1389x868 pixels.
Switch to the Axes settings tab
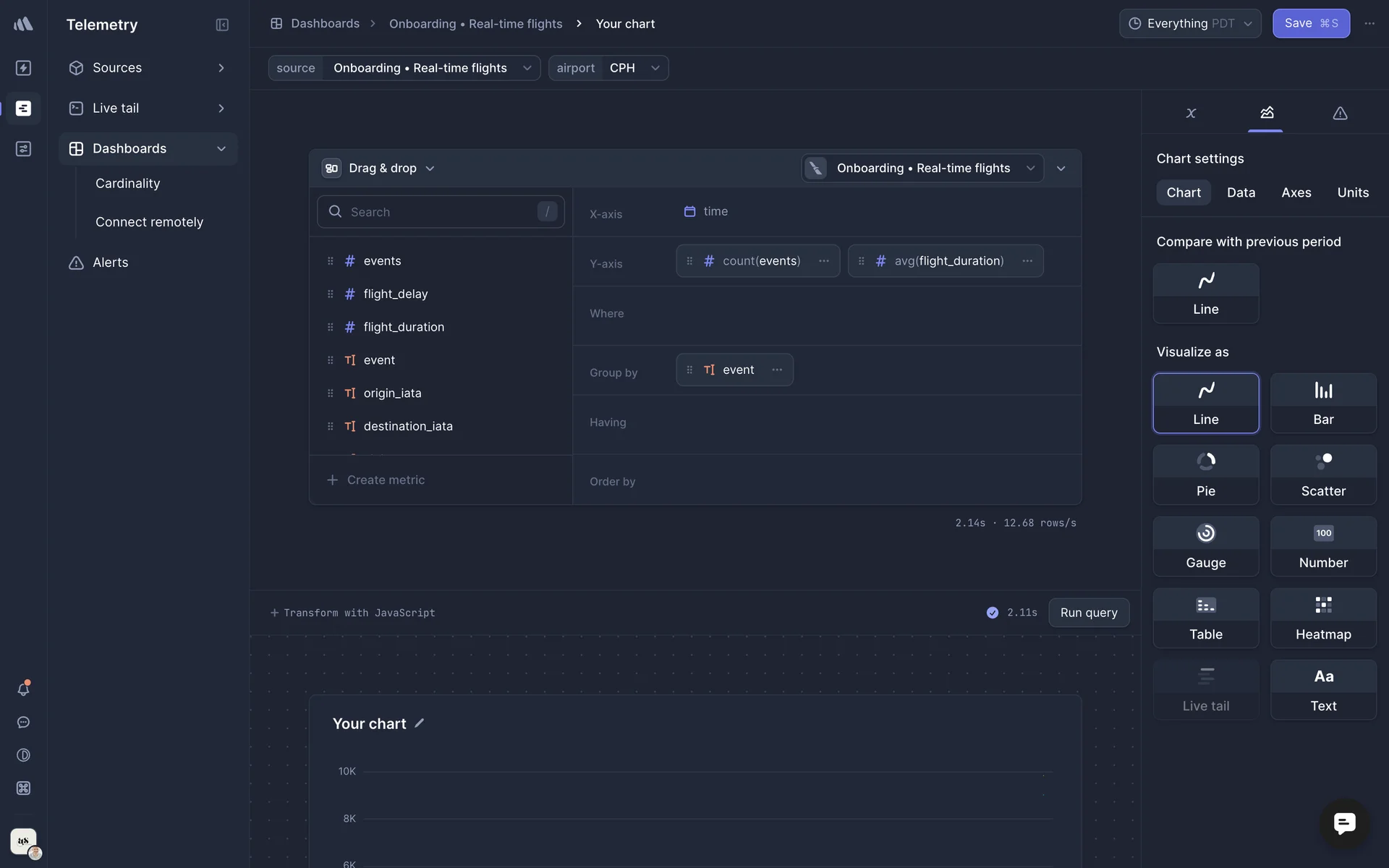(x=1296, y=192)
